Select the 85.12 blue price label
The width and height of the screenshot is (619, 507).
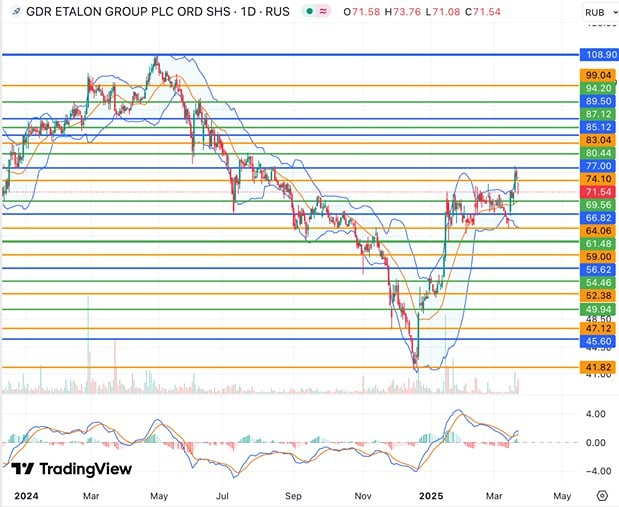tap(598, 127)
